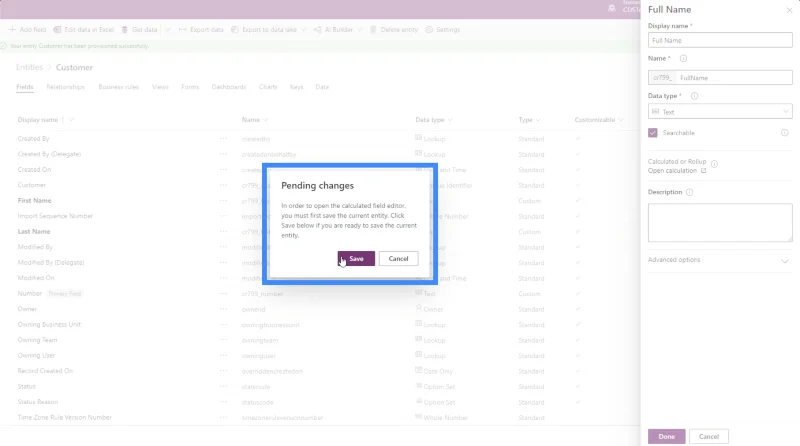Select the Modified By (Delegate) field
Screen dimensions: 800x446
pos(51,263)
